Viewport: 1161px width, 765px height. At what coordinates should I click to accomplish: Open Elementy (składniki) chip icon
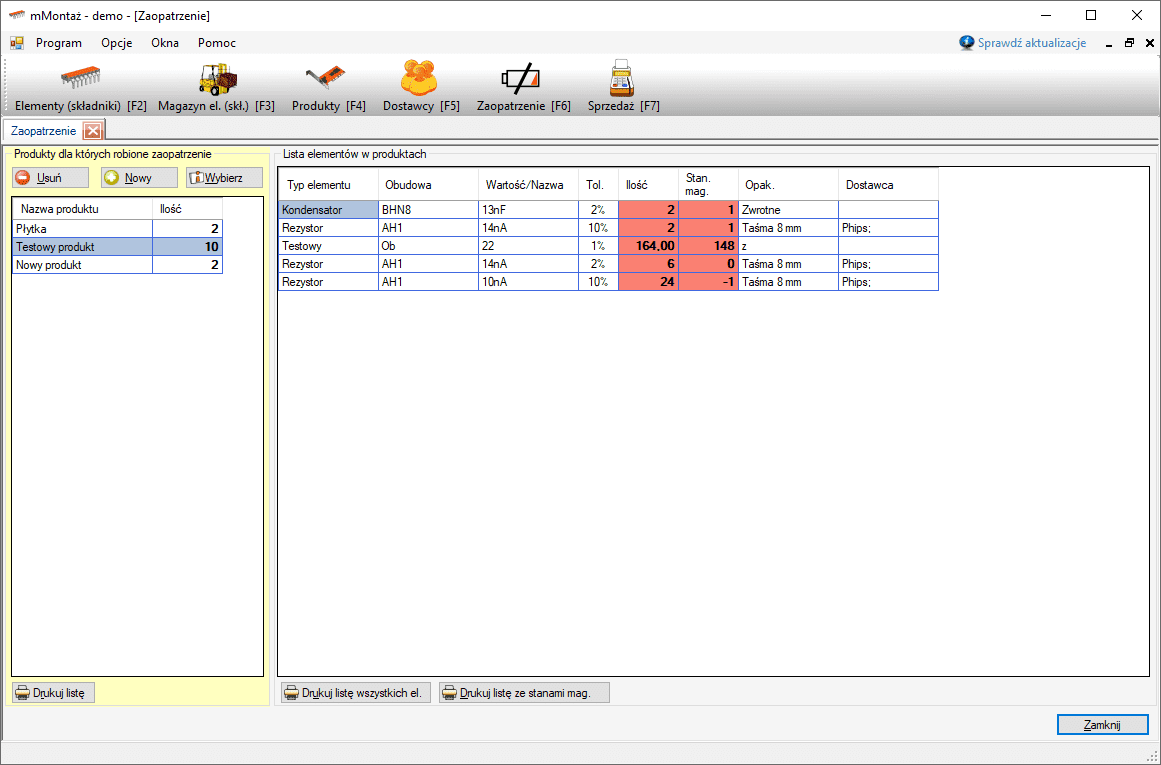(81, 79)
